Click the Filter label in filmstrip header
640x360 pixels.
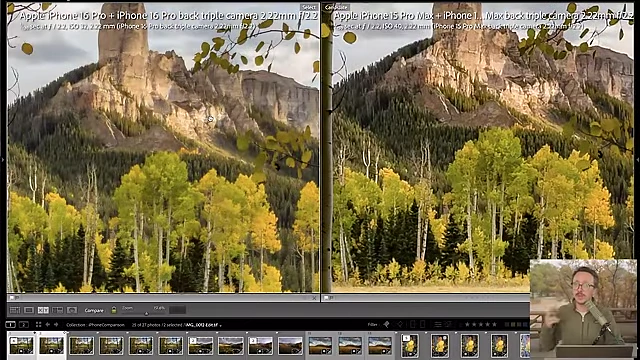[373, 324]
